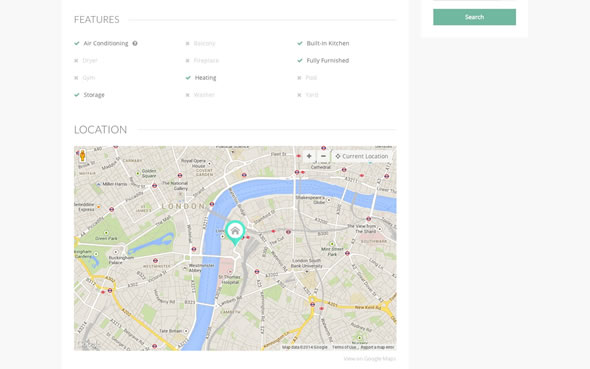This screenshot has width=590, height=369.
Task: Click the Built-in Kitchen feature label
Action: pyautogui.click(x=328, y=43)
